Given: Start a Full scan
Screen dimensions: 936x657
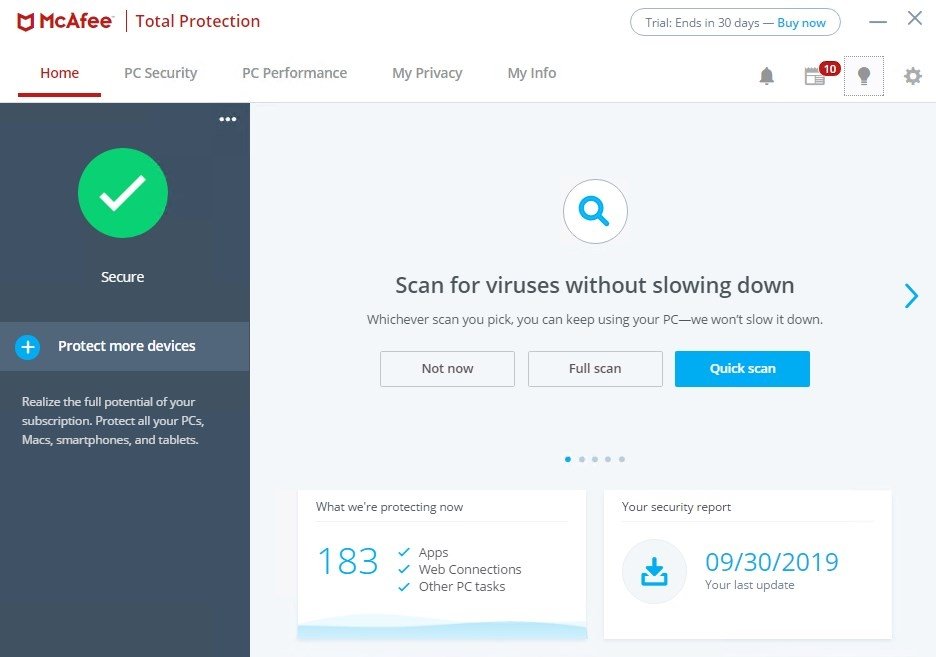Looking at the screenshot, I should [595, 369].
